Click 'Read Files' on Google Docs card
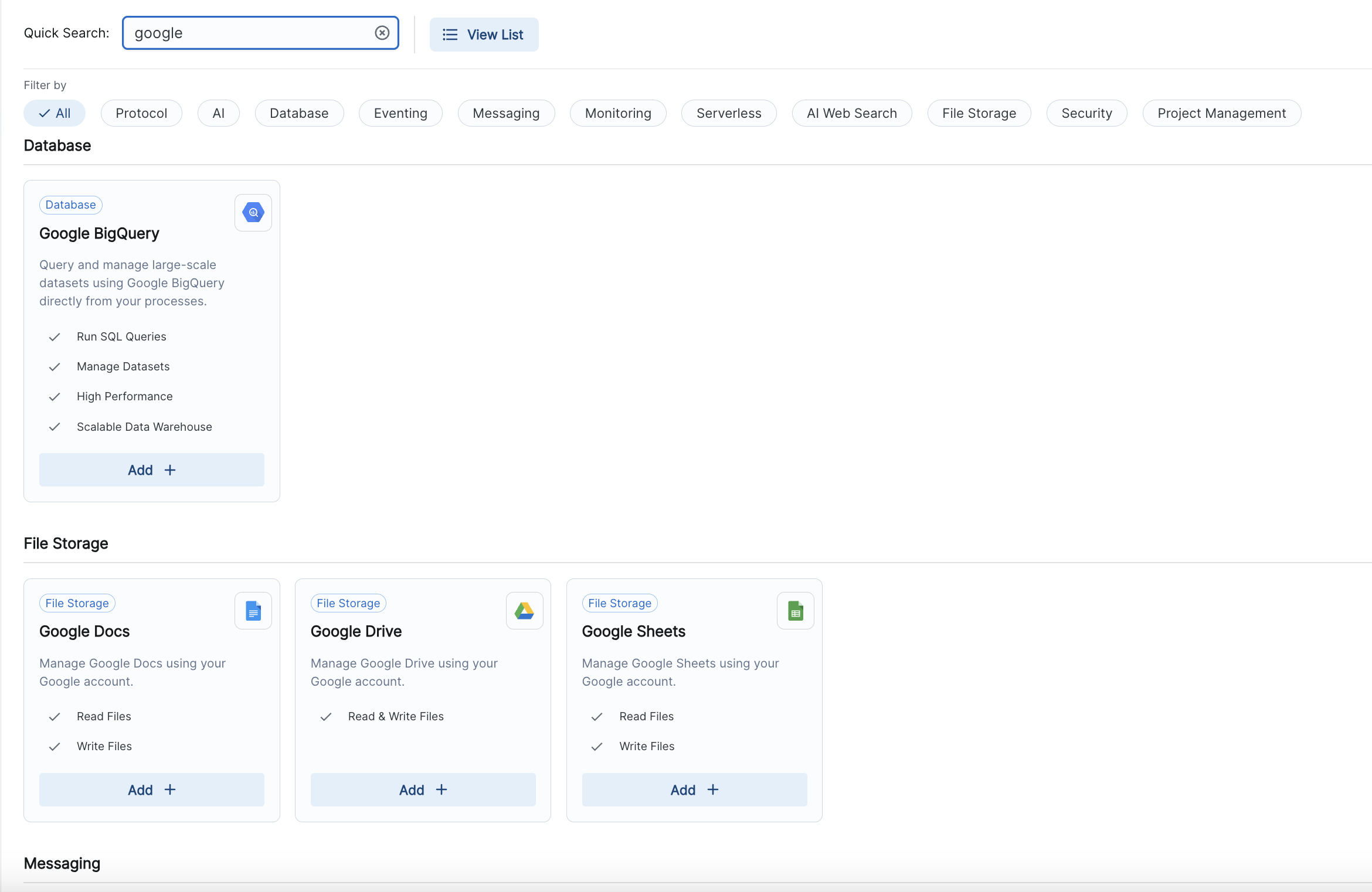This screenshot has width=1372, height=892. [x=104, y=717]
